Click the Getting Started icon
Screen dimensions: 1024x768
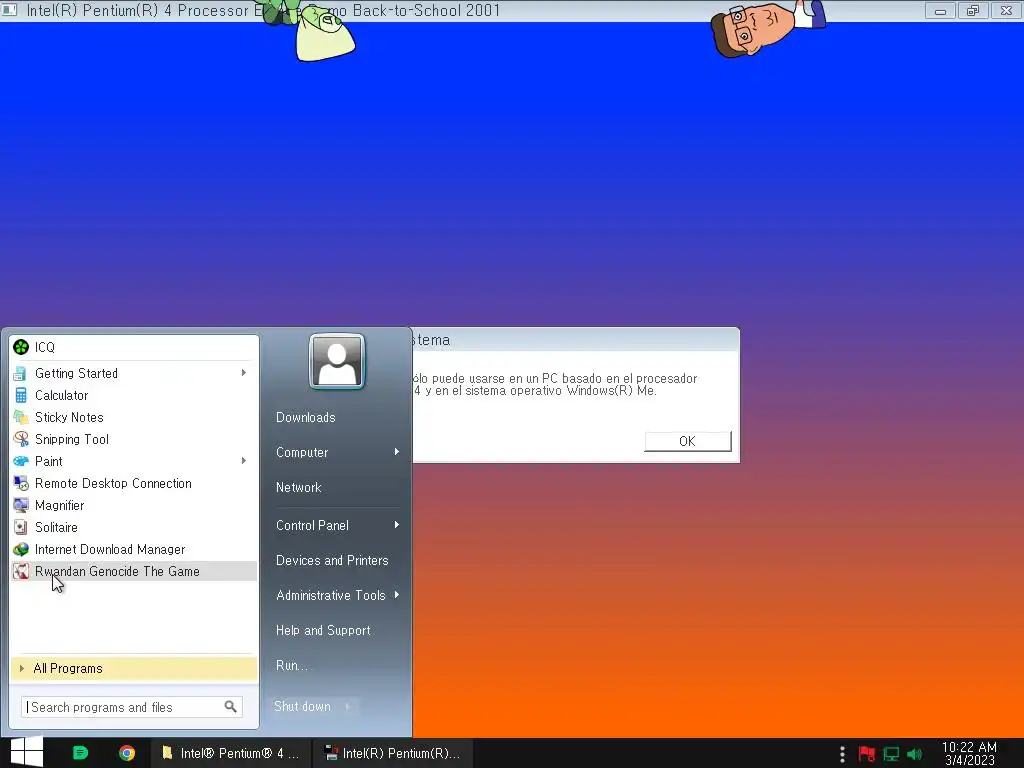(x=21, y=374)
